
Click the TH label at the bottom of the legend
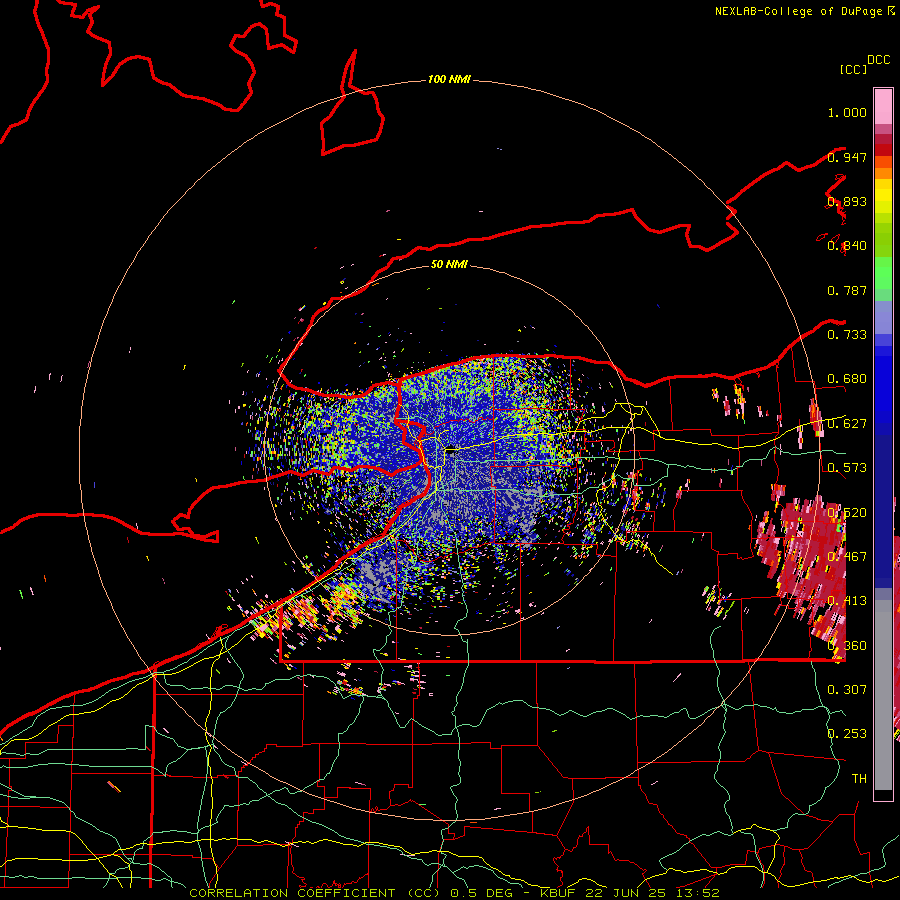pos(859,778)
